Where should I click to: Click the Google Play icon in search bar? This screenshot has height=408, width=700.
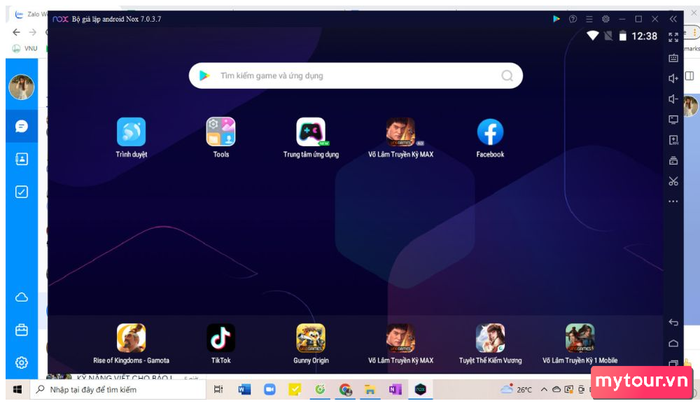click(204, 76)
